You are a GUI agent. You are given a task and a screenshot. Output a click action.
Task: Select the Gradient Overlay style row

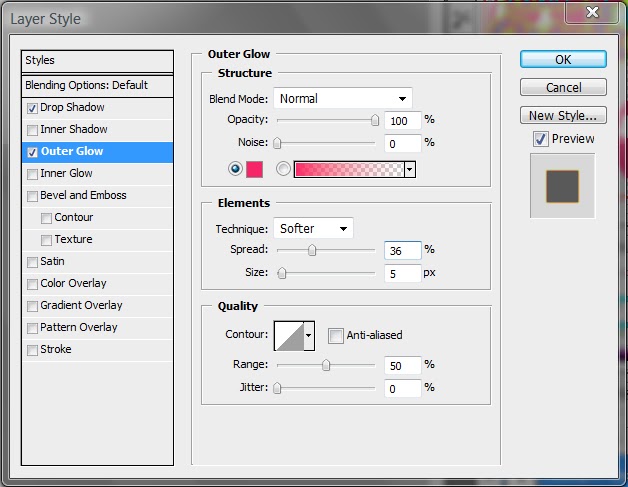pos(97,306)
